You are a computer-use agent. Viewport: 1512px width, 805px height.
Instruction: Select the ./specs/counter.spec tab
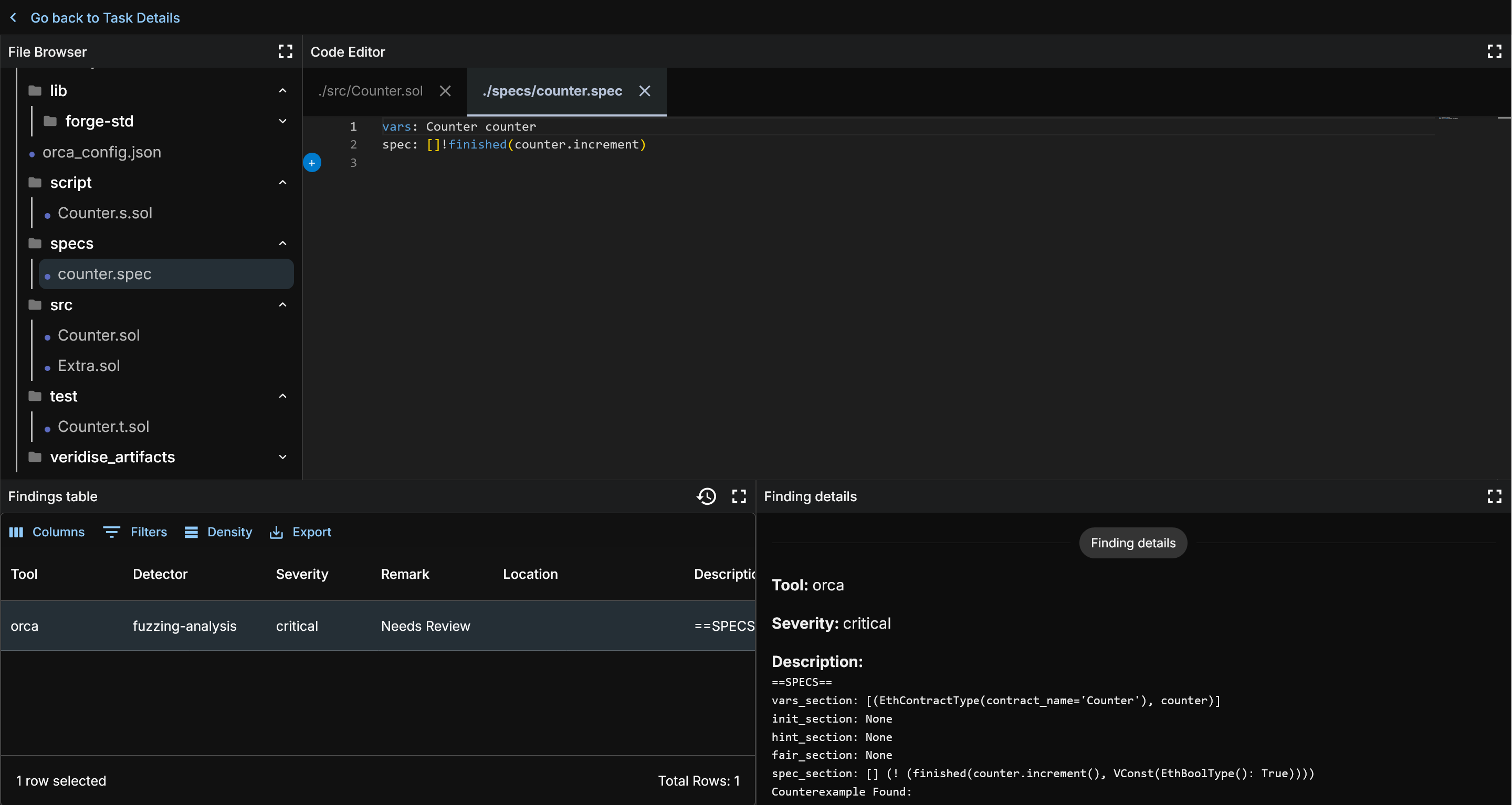click(x=552, y=91)
